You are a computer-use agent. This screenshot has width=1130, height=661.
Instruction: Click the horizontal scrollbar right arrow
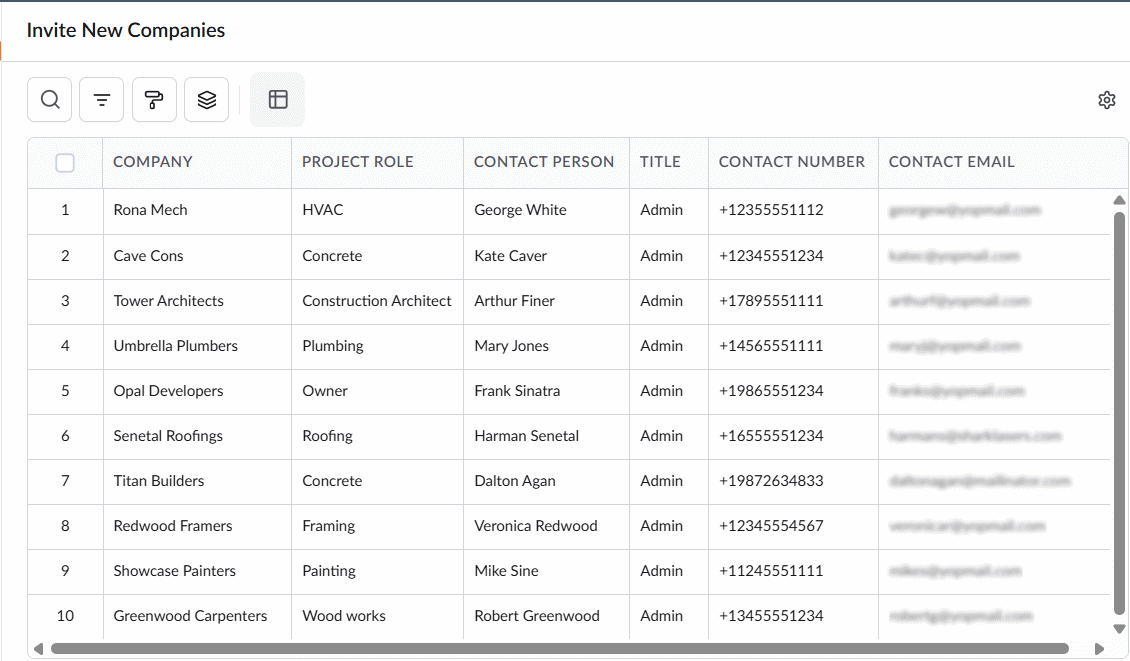(1100, 649)
